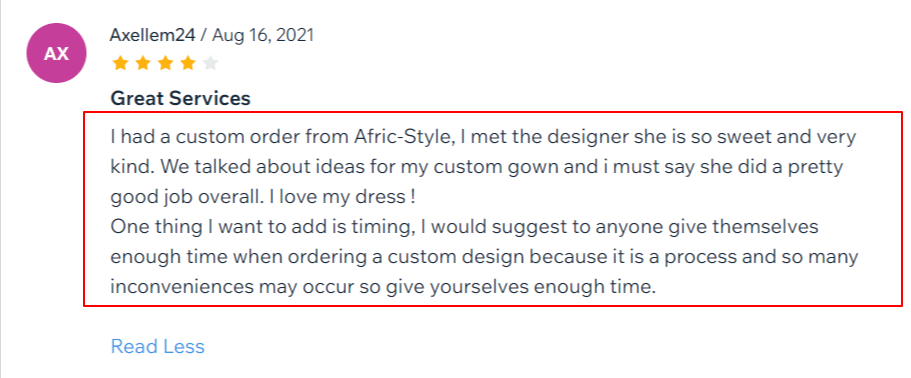Click the line starting 'One thing I want'

(464, 227)
